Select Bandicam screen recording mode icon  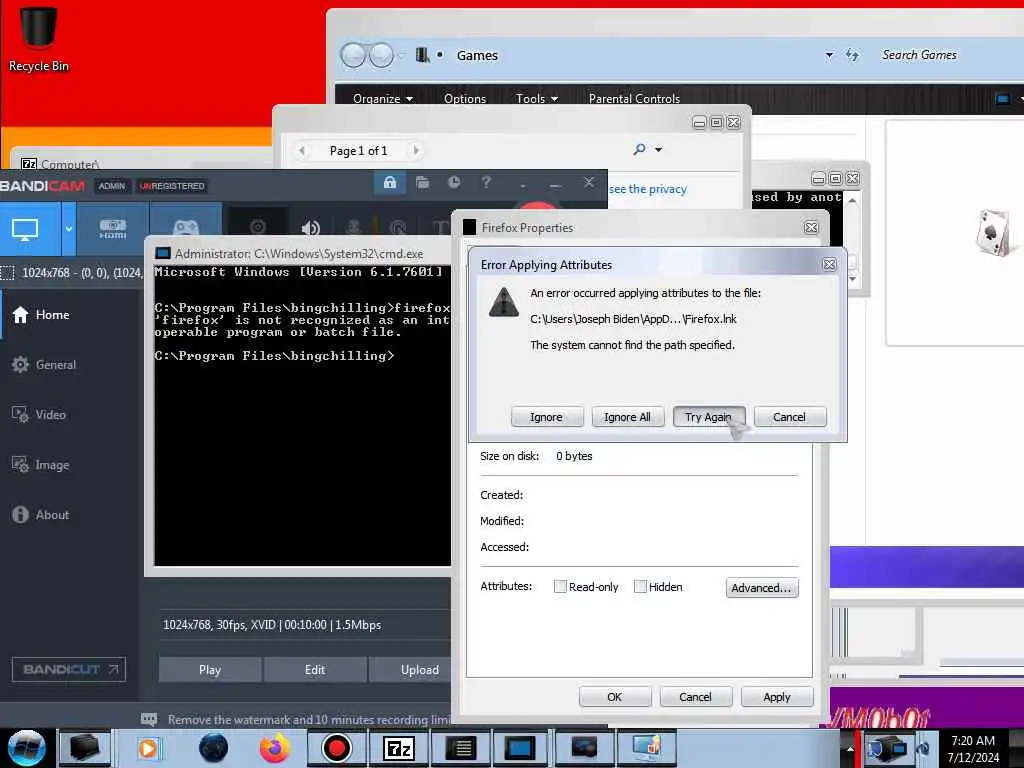point(25,230)
